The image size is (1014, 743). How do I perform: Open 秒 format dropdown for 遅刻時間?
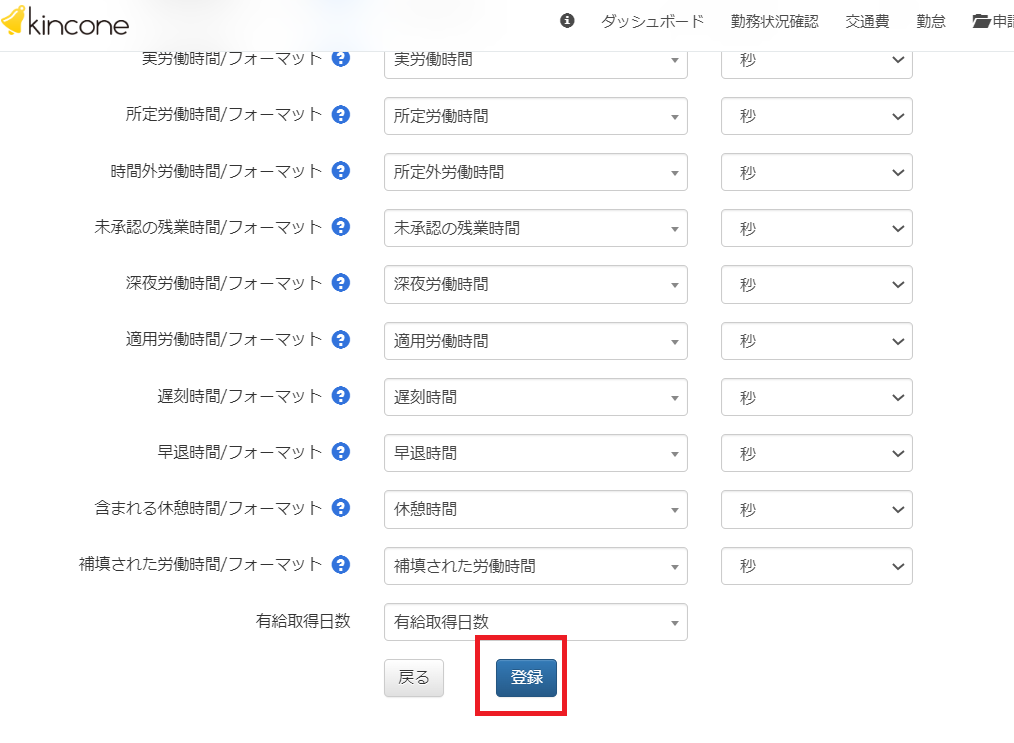817,397
